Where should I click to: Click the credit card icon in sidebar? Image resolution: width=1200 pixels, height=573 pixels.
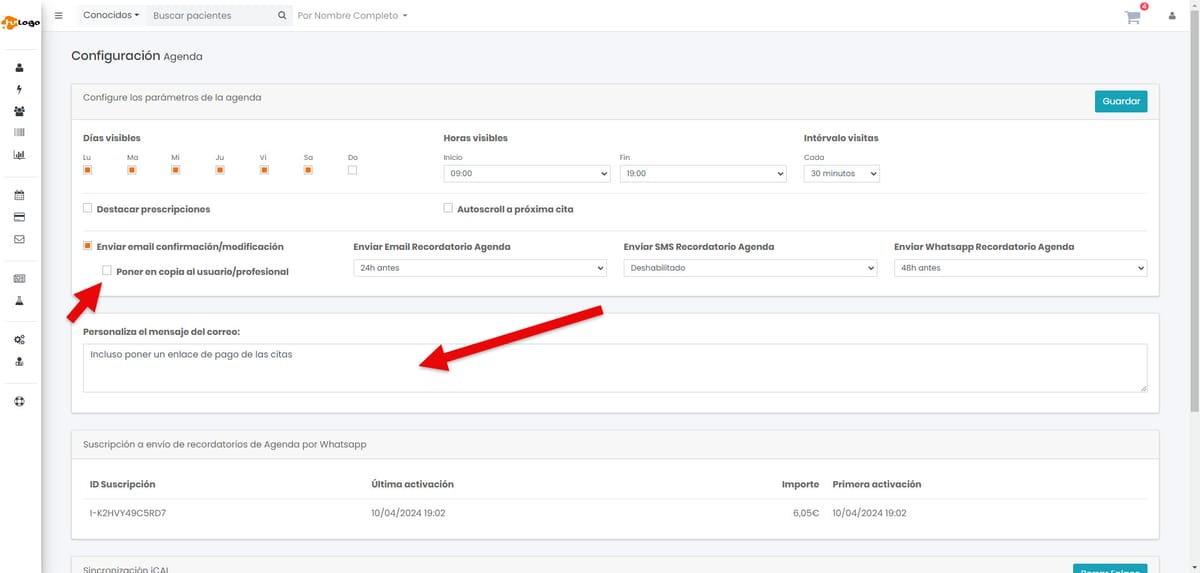19,217
